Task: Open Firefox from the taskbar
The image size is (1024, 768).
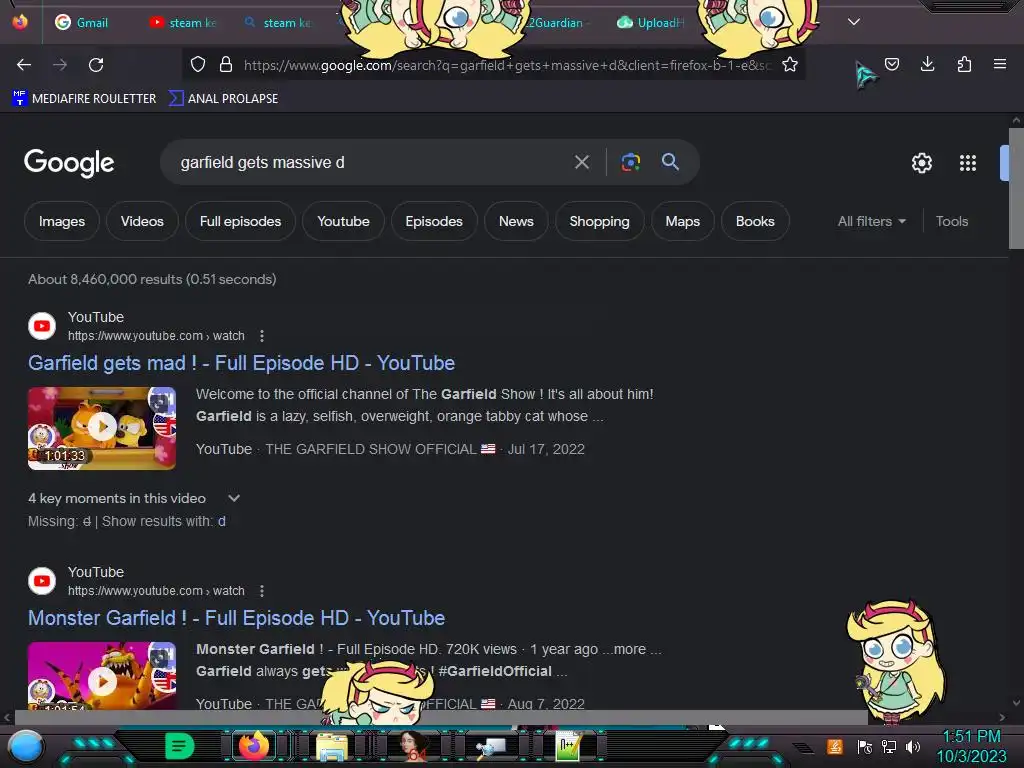Action: (253, 746)
